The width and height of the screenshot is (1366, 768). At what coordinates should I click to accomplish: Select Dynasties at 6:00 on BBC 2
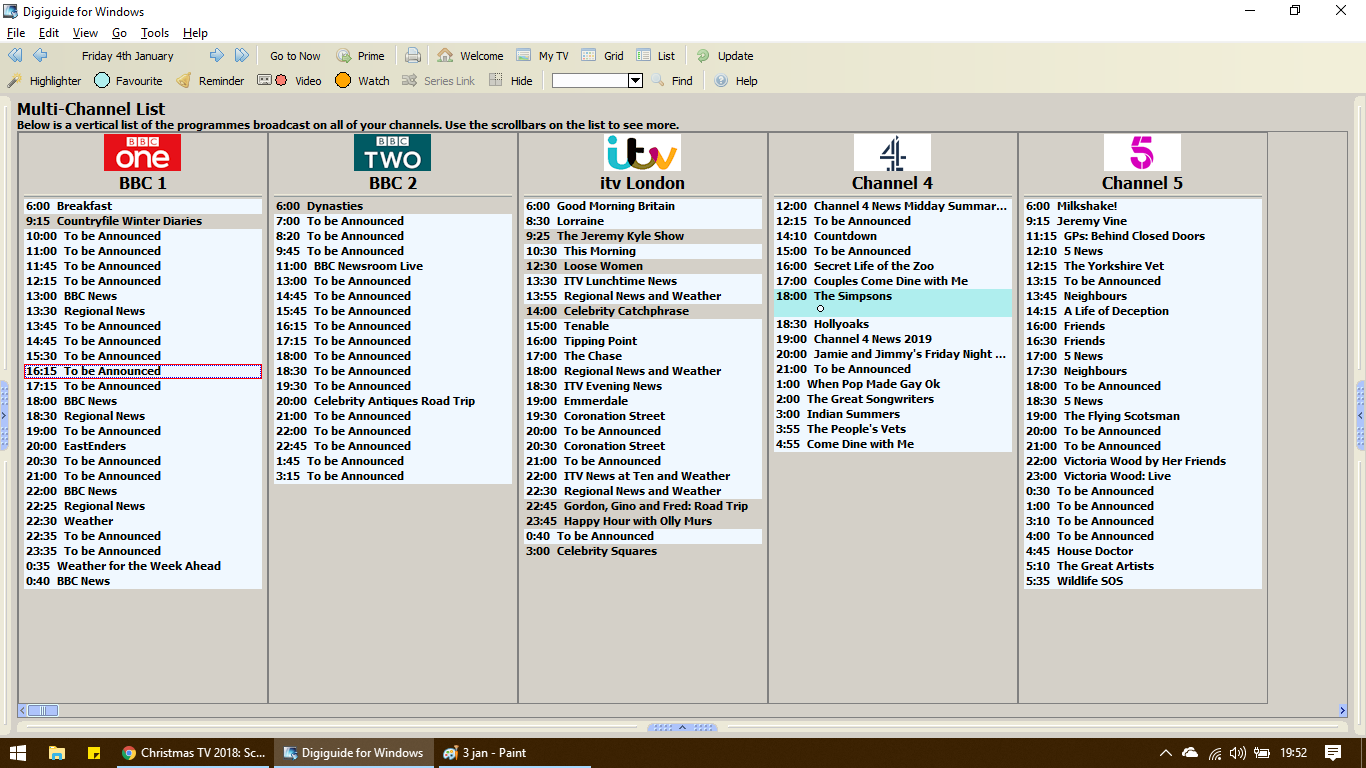[393, 206]
